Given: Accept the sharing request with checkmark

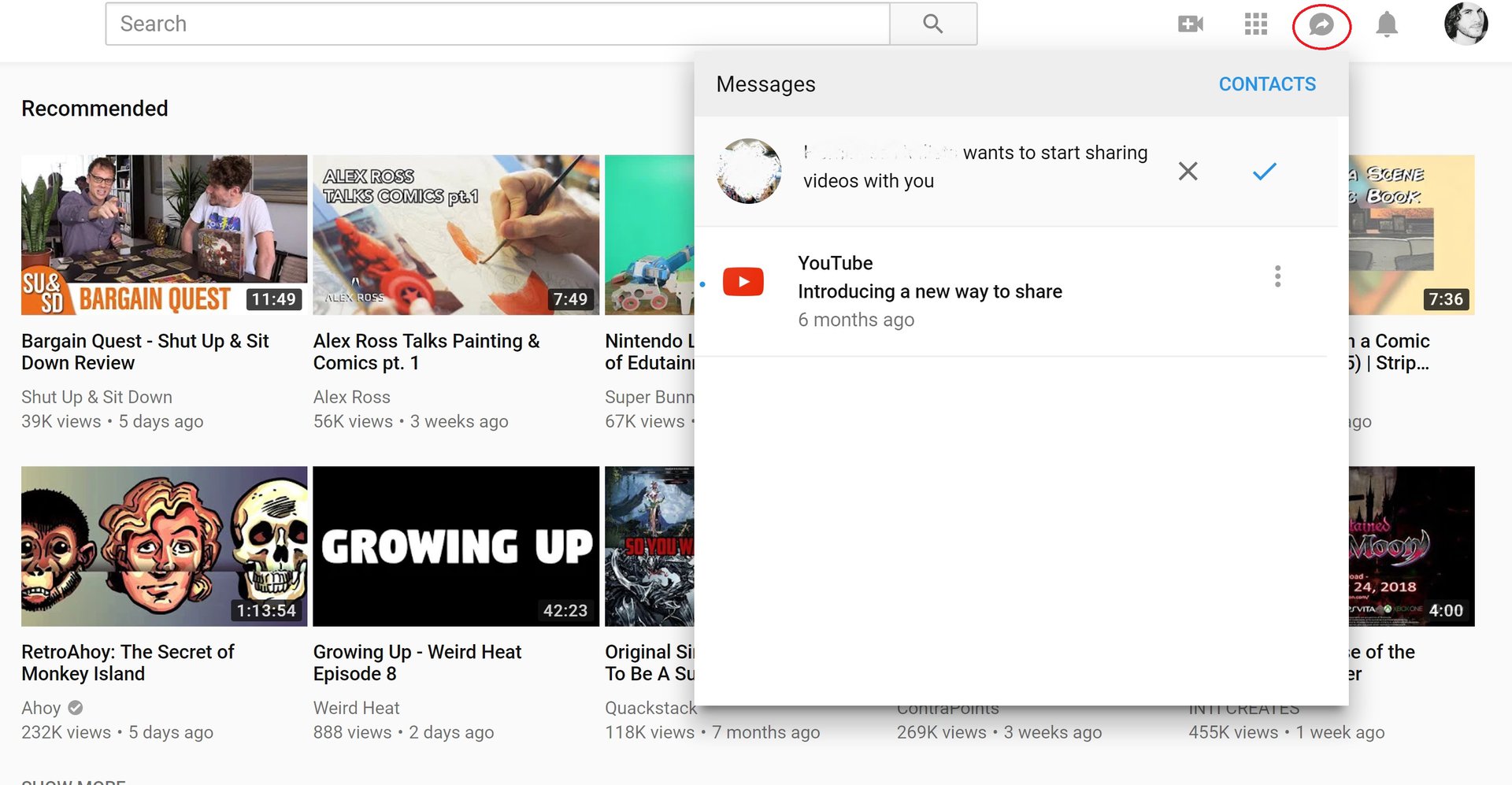Looking at the screenshot, I should pos(1264,171).
